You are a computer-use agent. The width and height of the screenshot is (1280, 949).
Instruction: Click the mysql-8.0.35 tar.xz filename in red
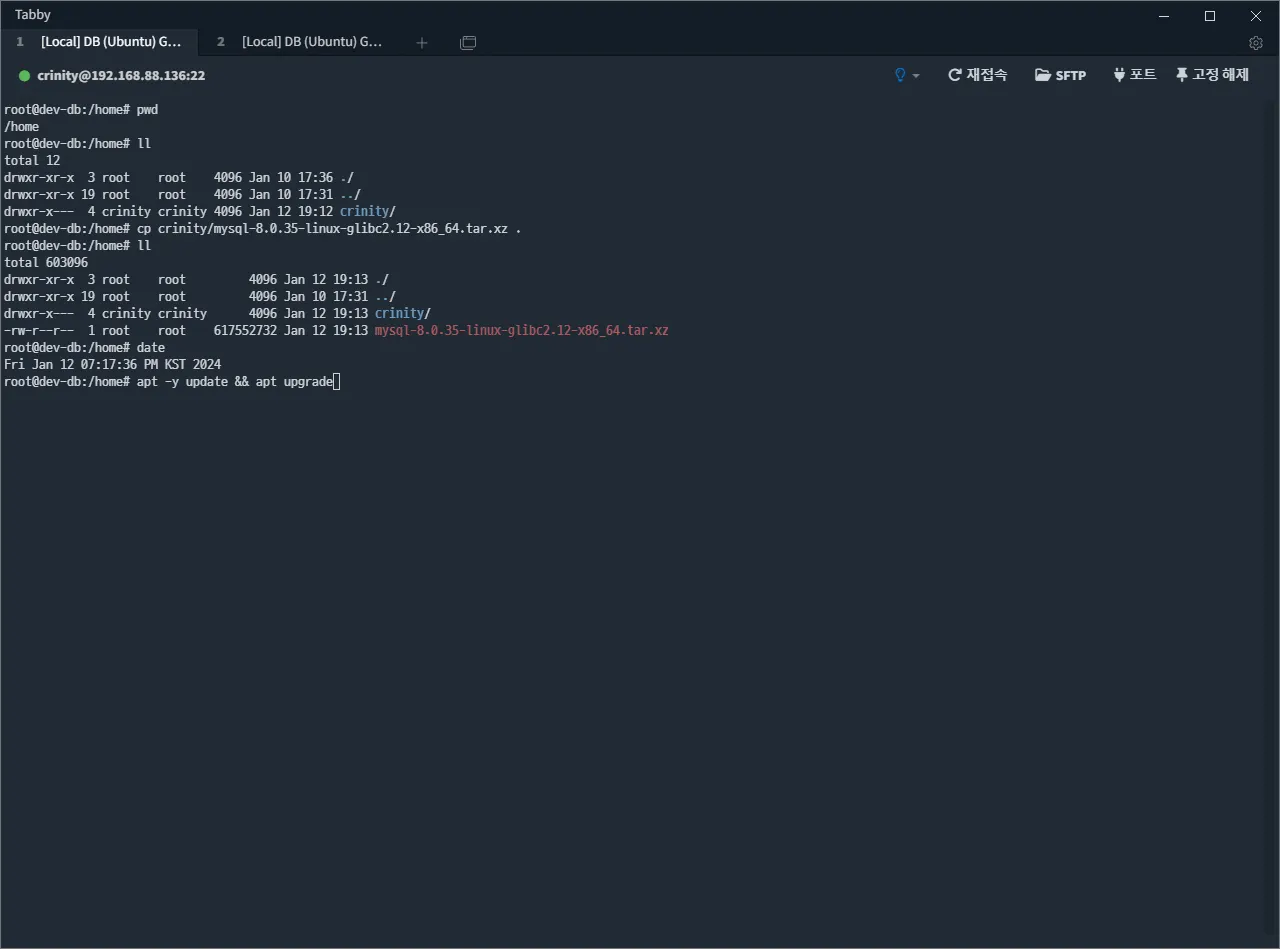coord(521,330)
